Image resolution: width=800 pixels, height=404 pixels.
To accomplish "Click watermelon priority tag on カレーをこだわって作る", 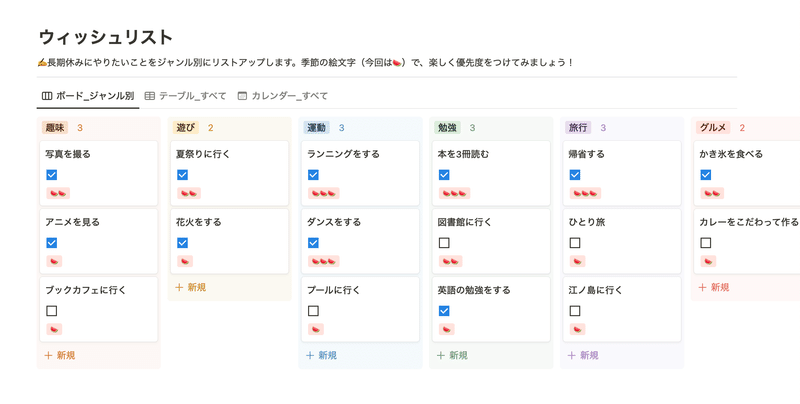I will click(708, 261).
